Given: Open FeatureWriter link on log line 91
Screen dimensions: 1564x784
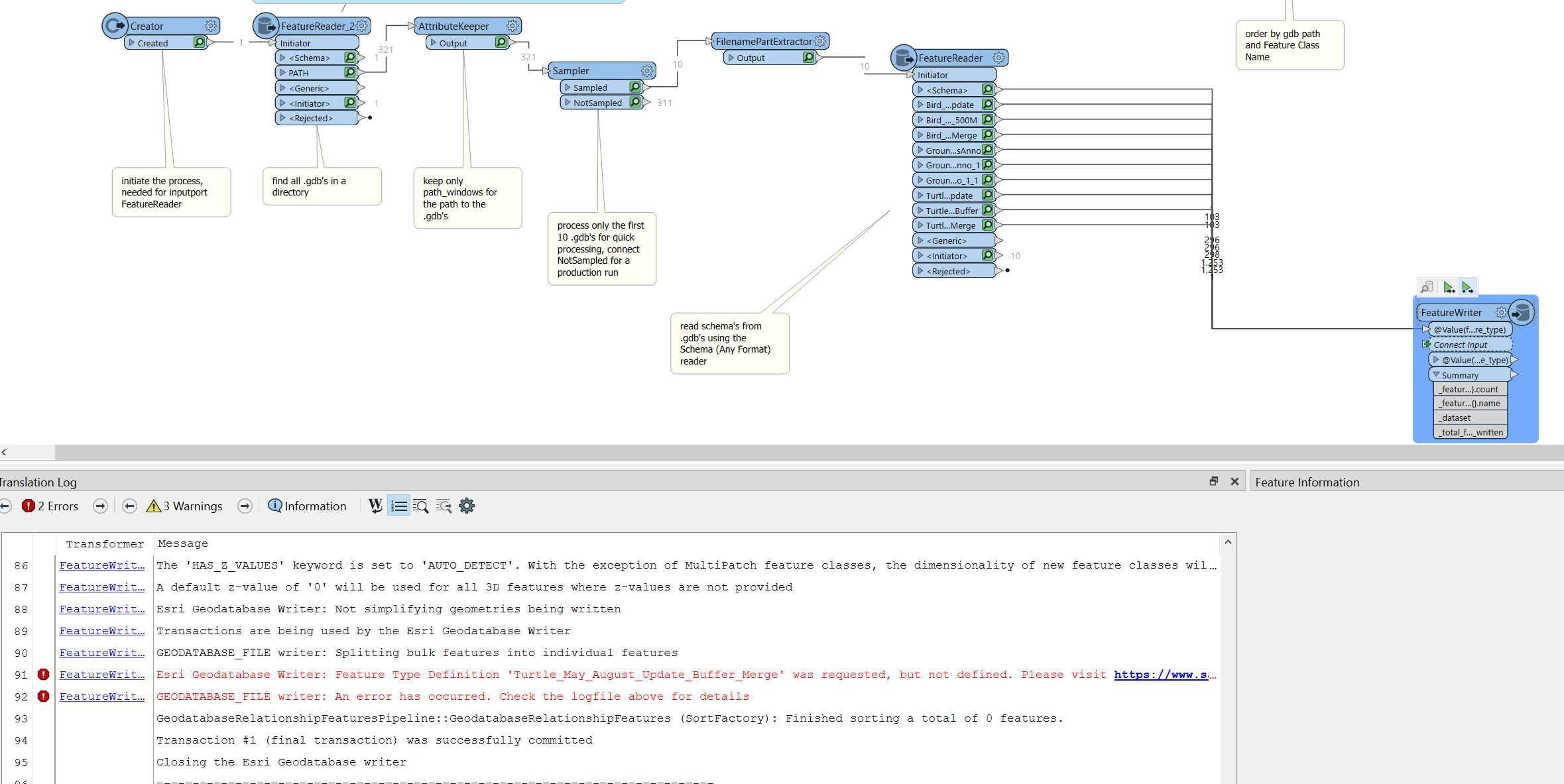Looking at the screenshot, I should point(101,675).
